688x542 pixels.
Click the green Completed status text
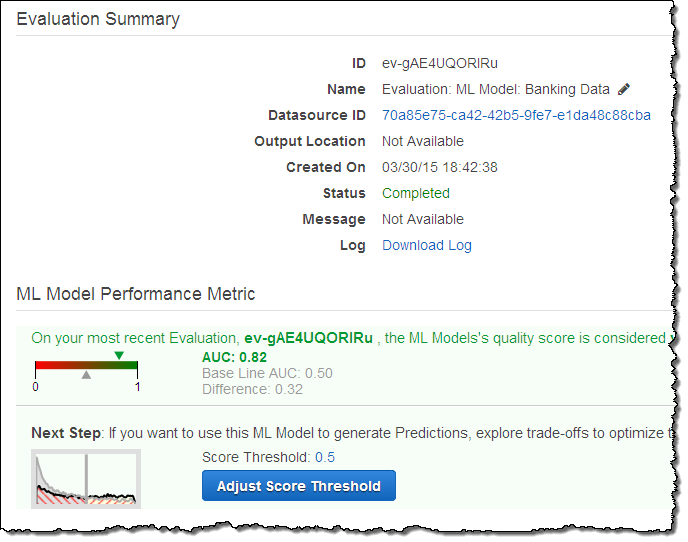pos(416,193)
